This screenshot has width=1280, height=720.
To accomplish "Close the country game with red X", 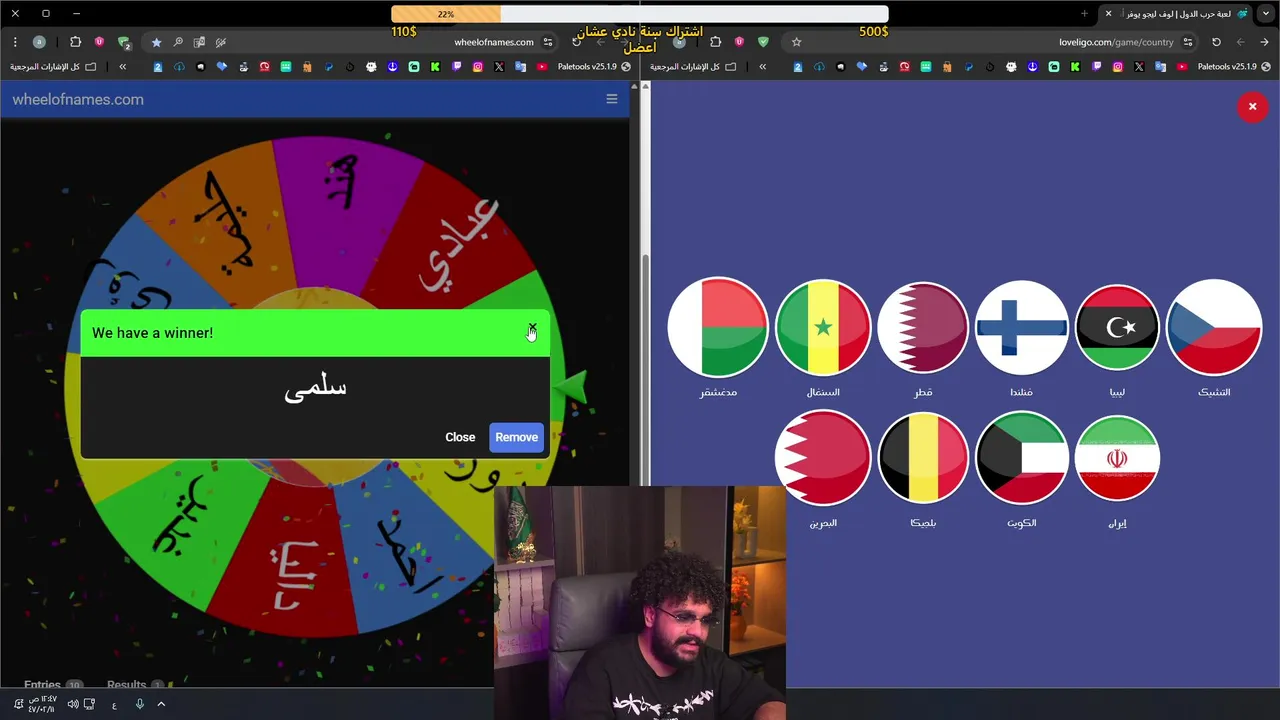I will coord(1252,107).
